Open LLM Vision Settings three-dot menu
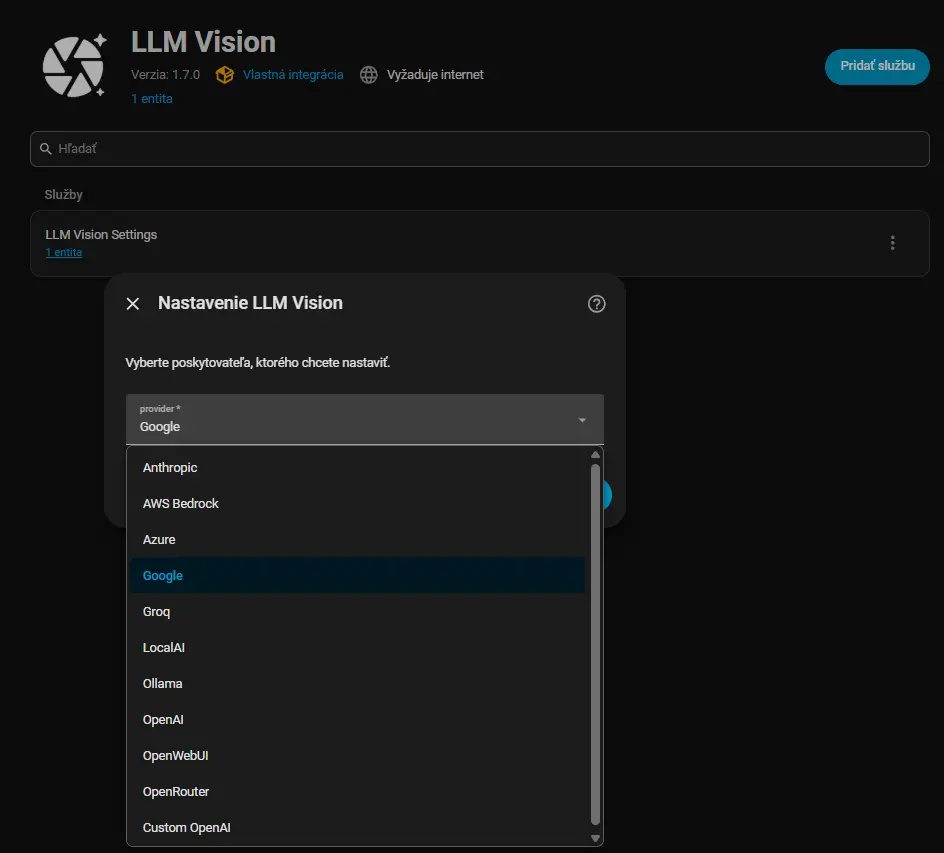This screenshot has height=853, width=944. pyautogui.click(x=892, y=243)
